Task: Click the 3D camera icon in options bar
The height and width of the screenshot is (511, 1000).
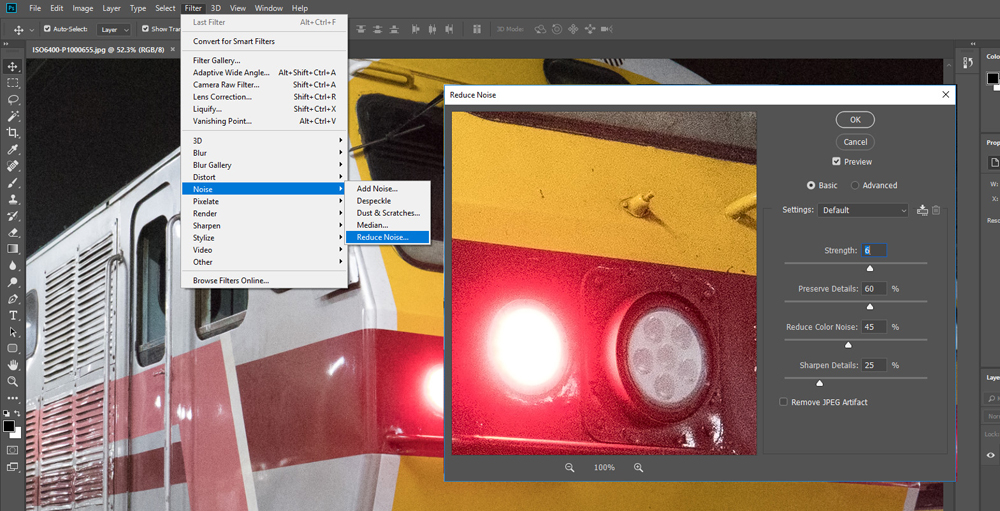Action: point(607,29)
